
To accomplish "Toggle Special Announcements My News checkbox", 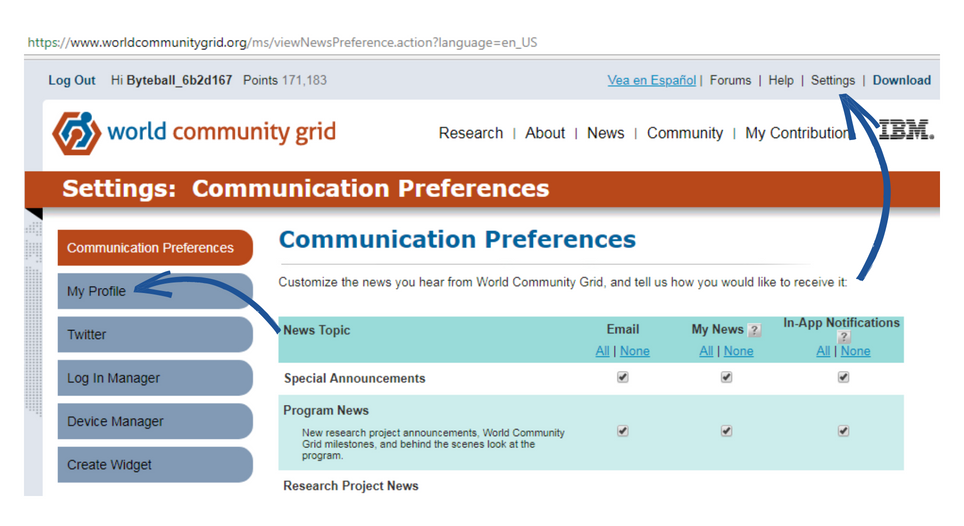I will pos(727,377).
